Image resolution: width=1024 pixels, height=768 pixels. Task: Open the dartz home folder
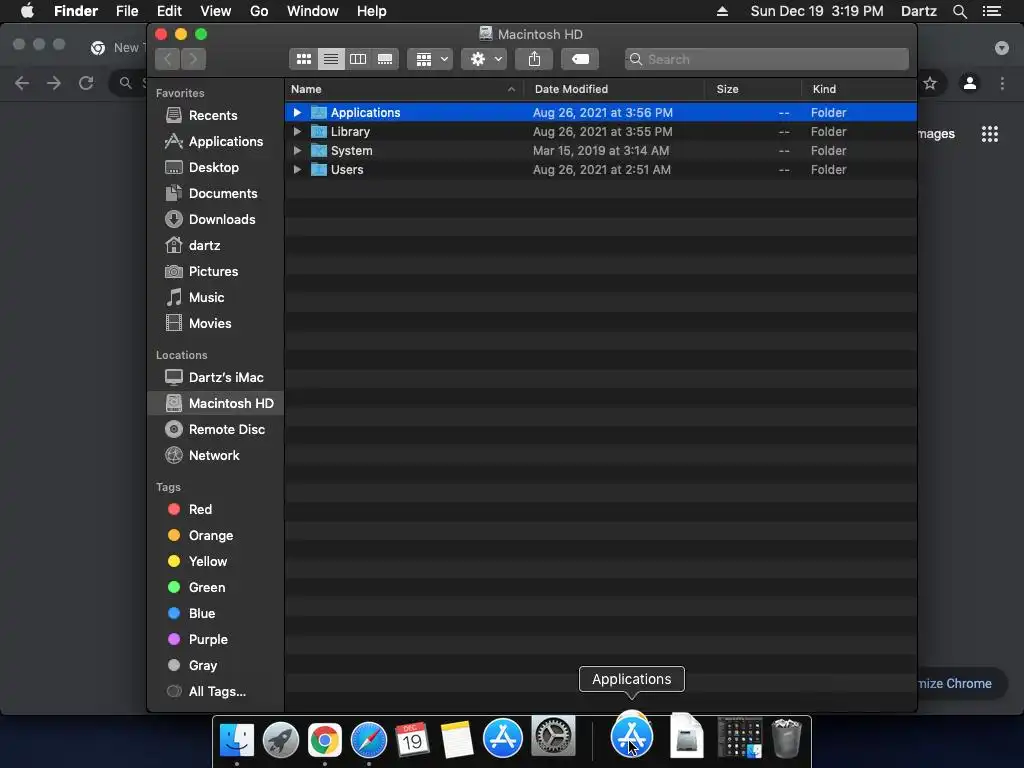click(216, 246)
